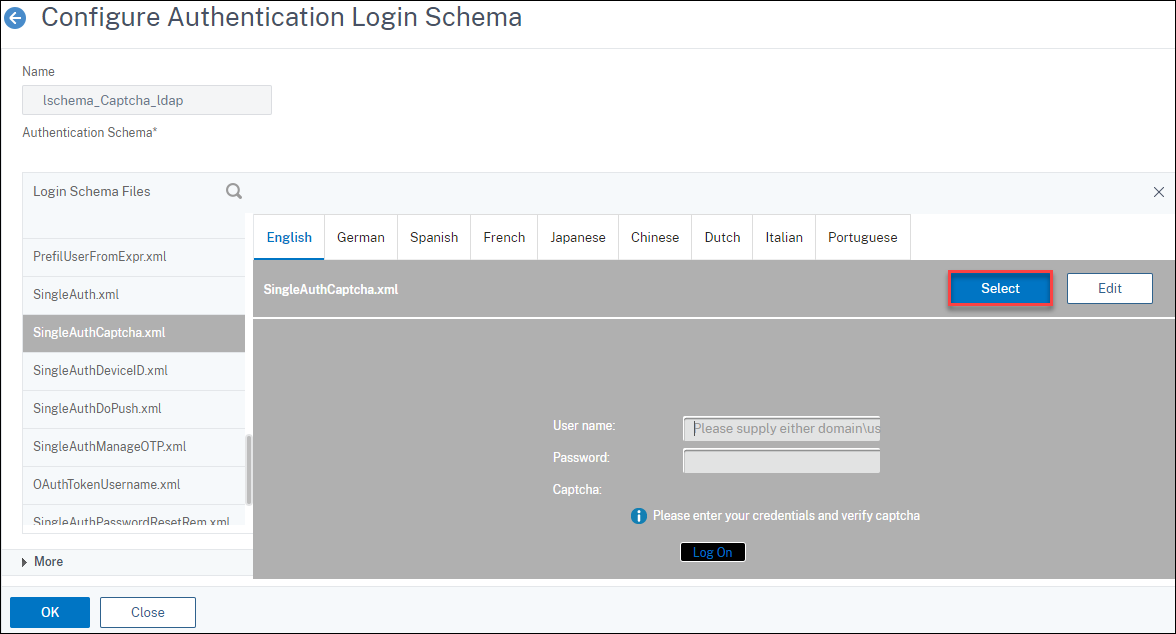Click the Captcha label in preview
This screenshot has height=634, width=1176.
coord(577,490)
